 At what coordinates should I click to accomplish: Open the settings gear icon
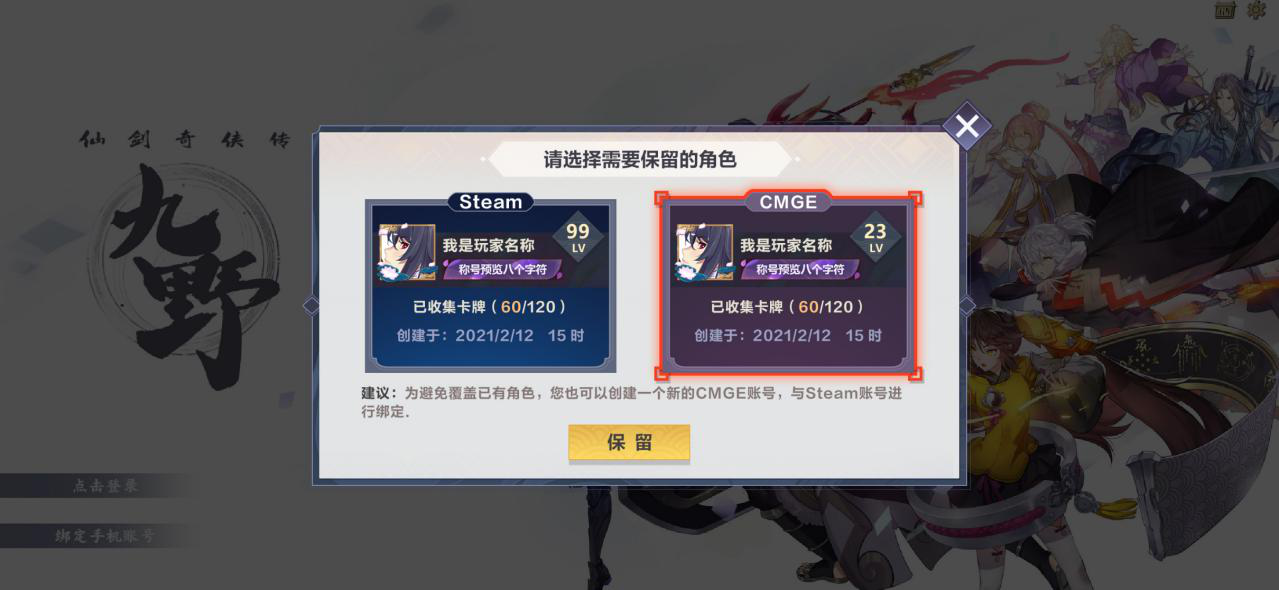tap(1256, 10)
